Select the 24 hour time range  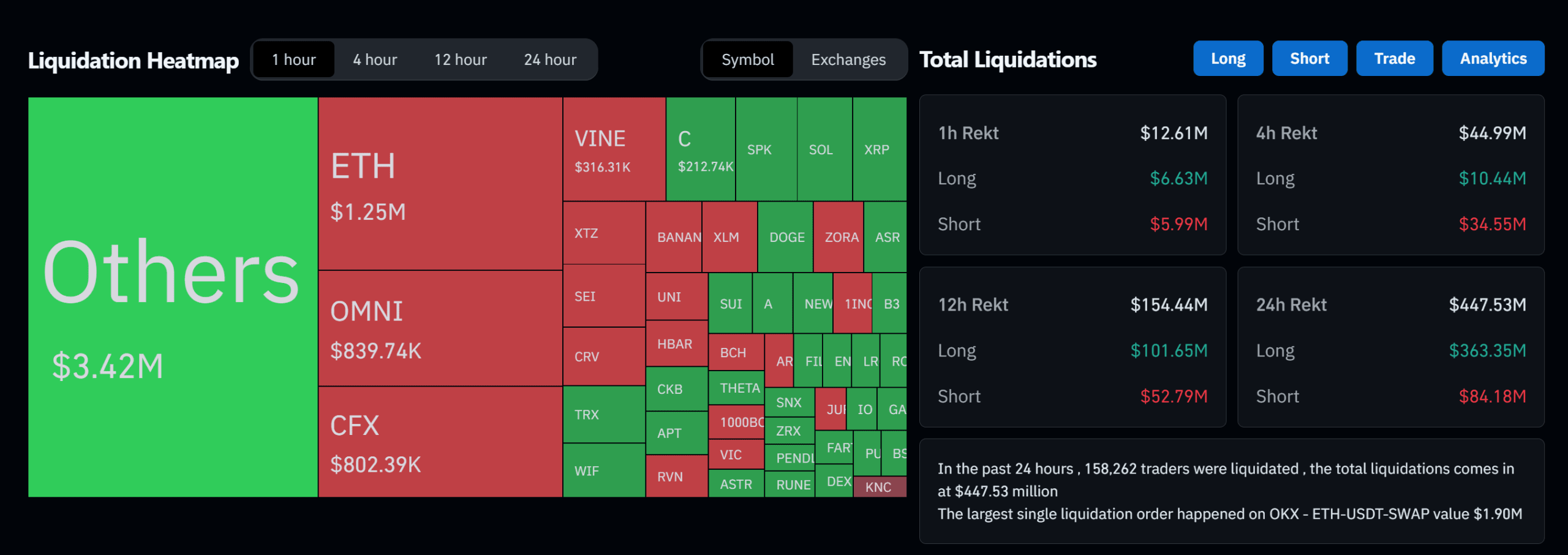coord(549,59)
